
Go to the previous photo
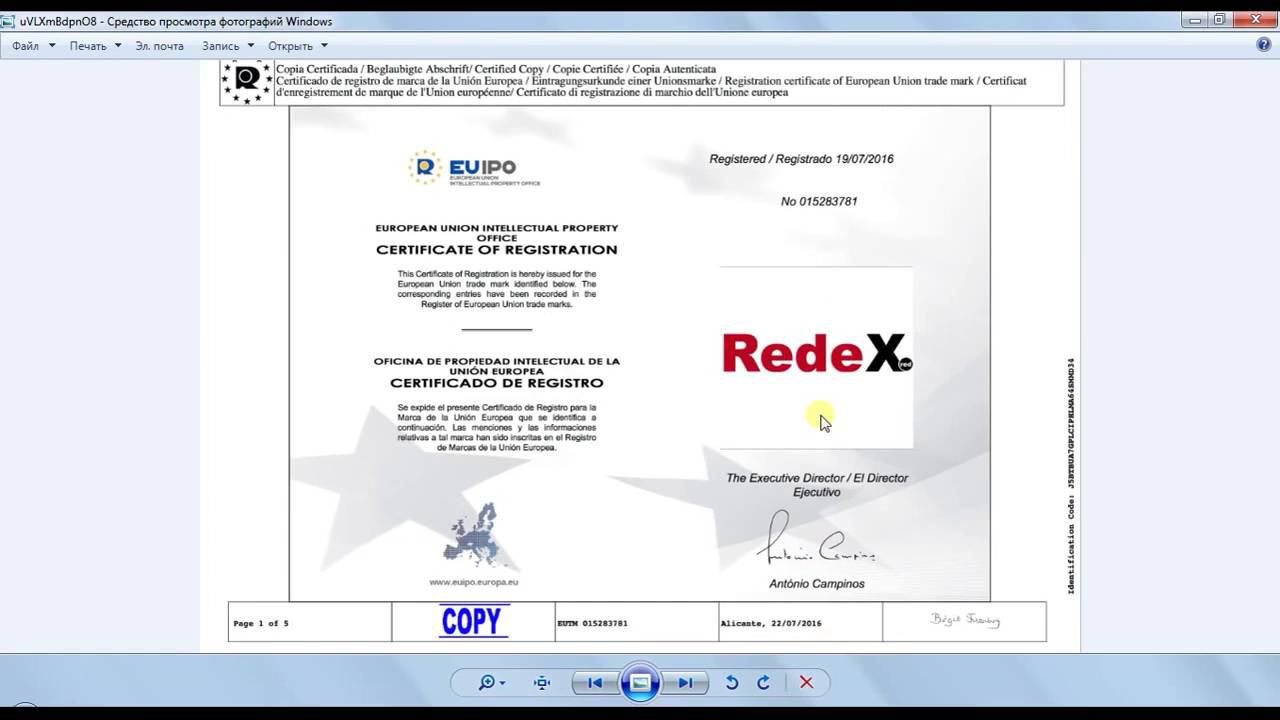click(595, 683)
